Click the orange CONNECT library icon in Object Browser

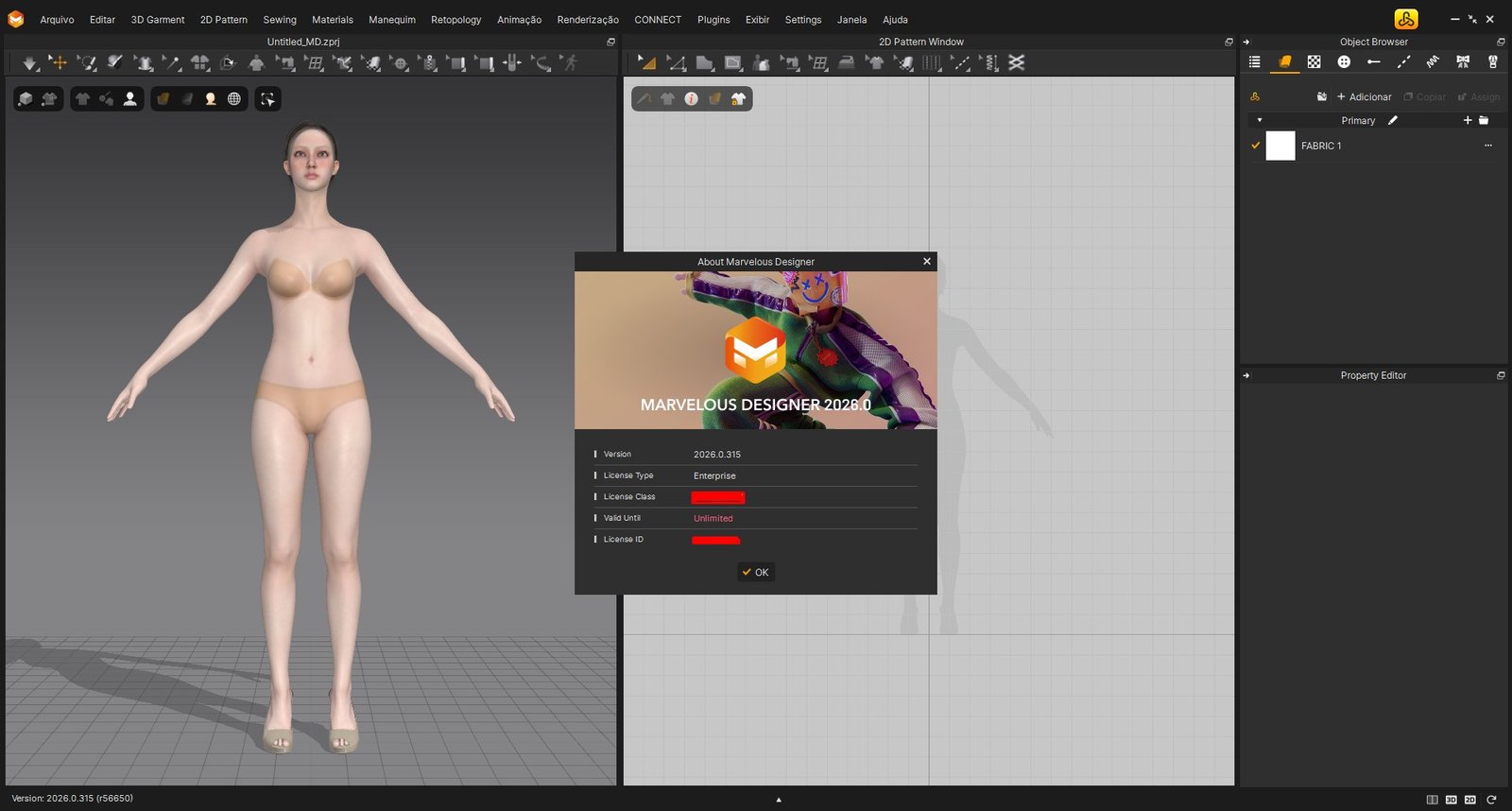(x=1255, y=96)
